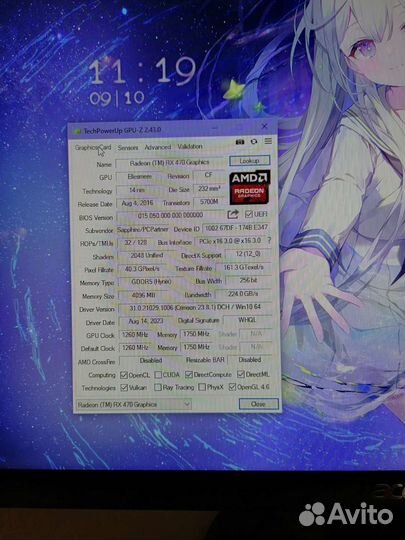
Task: Click the Shaders value 2048 Unified
Action: click(147, 256)
